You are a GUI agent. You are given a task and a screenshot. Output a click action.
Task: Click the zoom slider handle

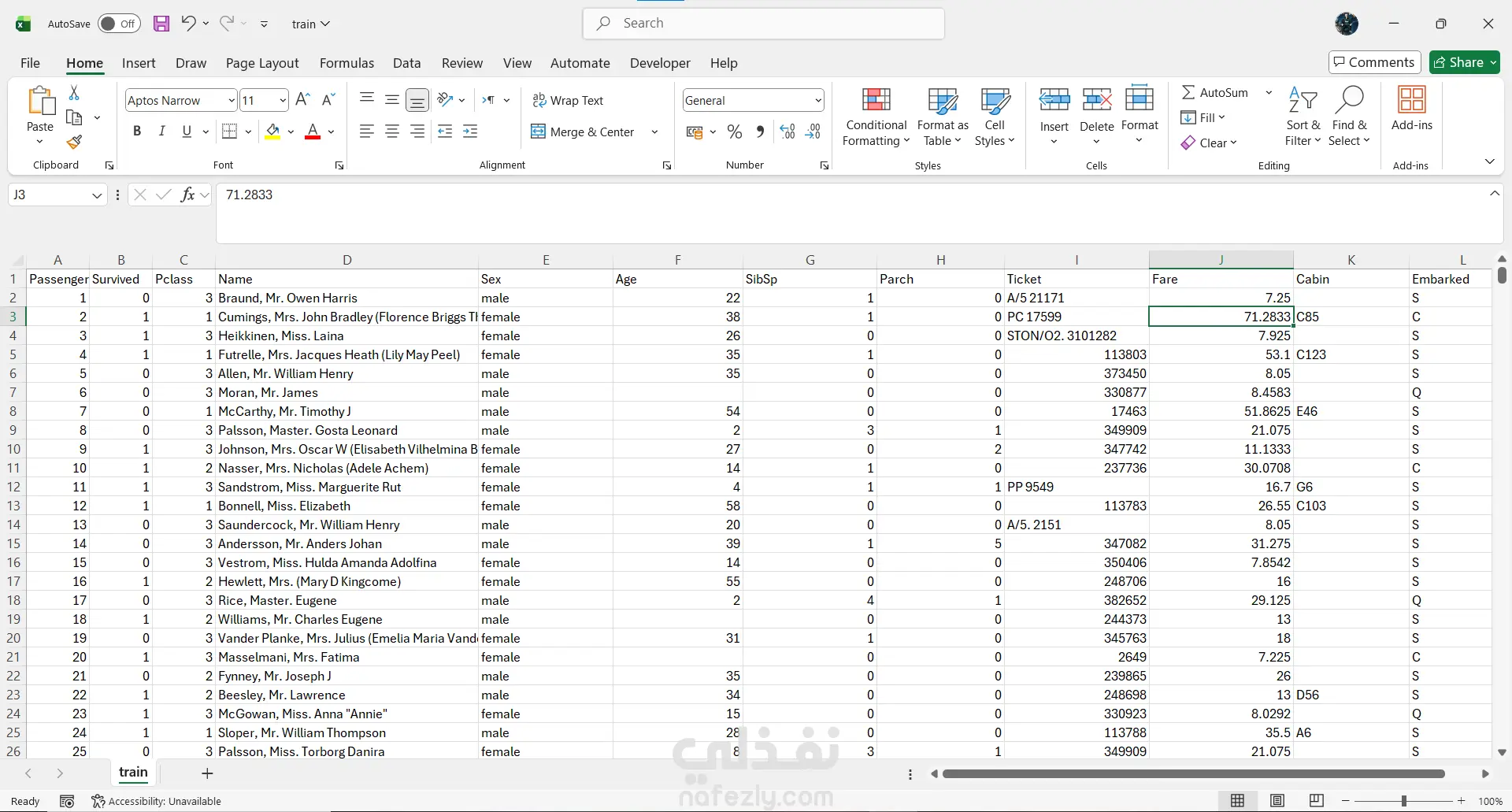(x=1403, y=801)
